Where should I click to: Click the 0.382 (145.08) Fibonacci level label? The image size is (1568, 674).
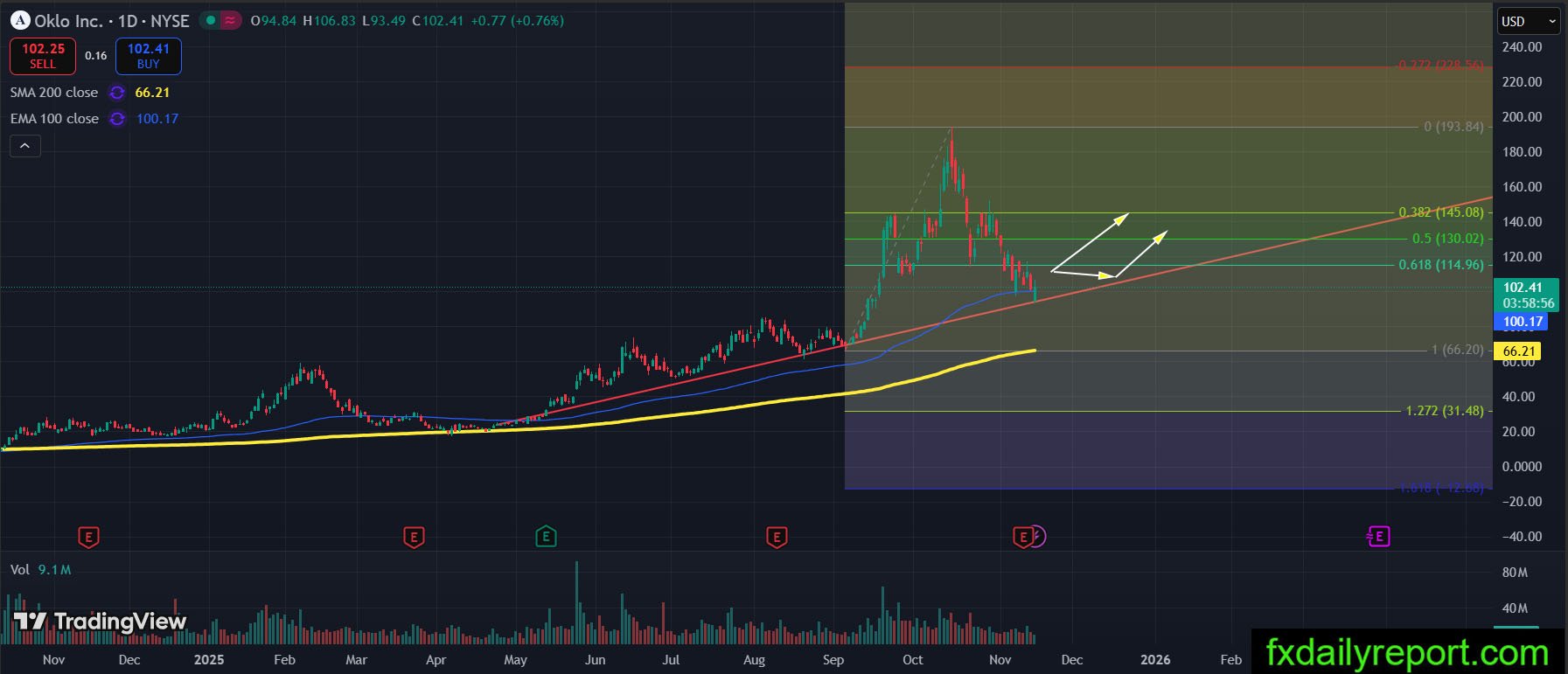[x=1441, y=212]
